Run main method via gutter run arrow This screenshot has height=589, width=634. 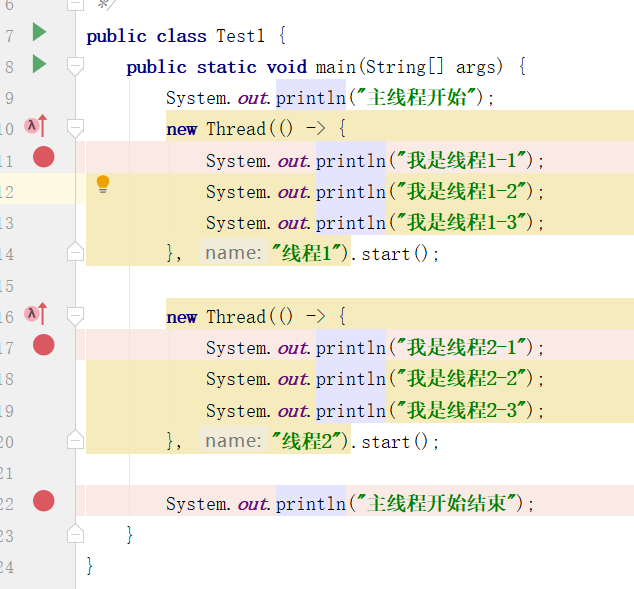click(39, 64)
